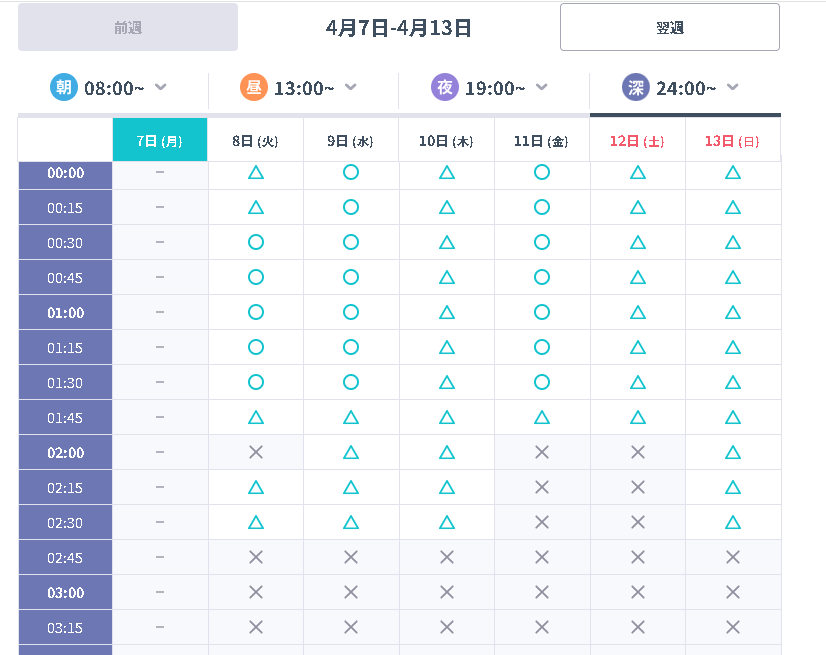Expand the 夜 19:00~ dropdown chevron
The width and height of the screenshot is (826, 655).
[542, 87]
